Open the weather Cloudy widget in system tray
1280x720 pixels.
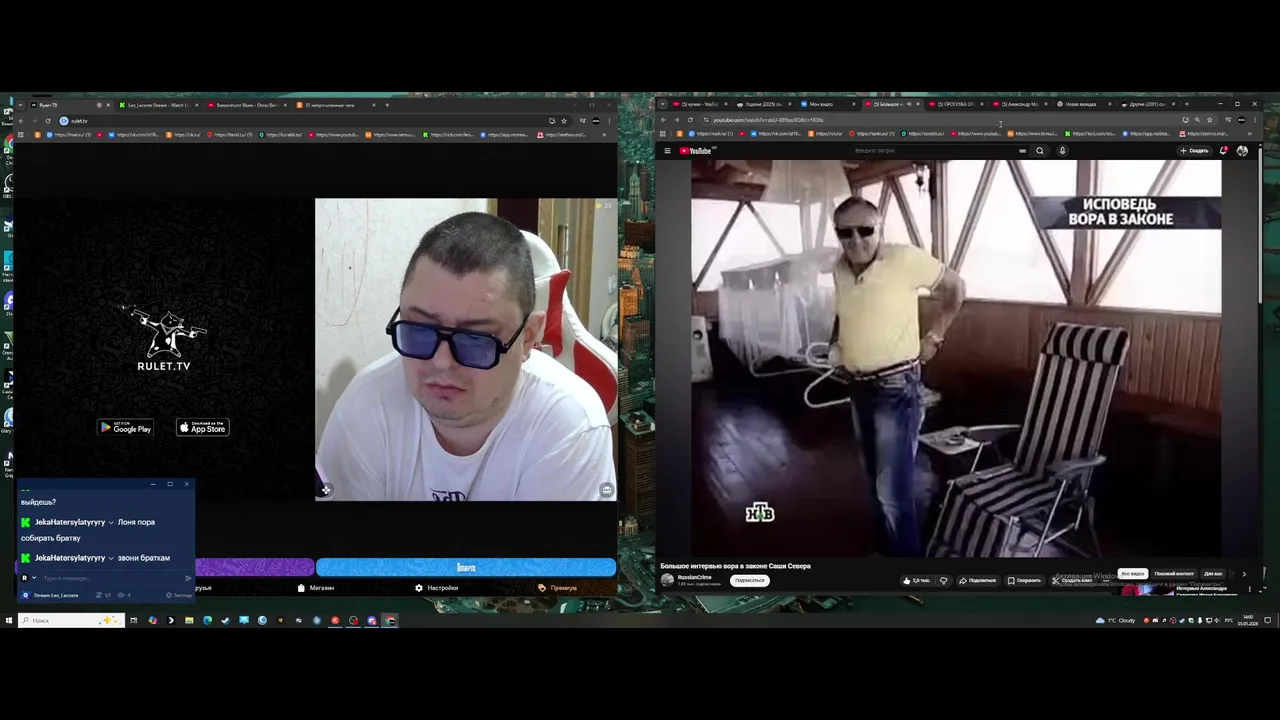pos(1116,620)
